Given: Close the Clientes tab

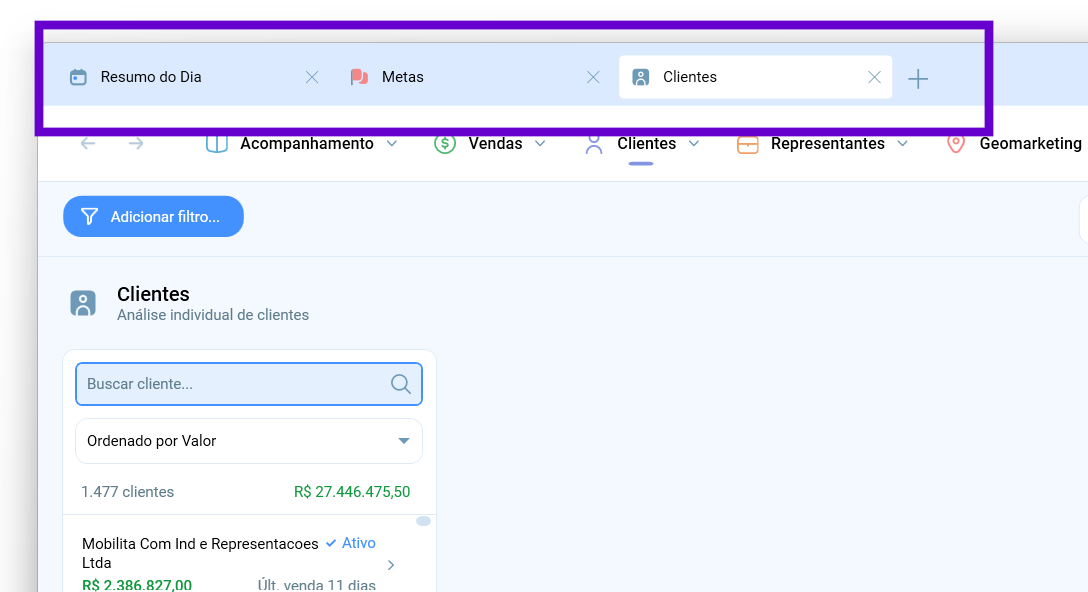Looking at the screenshot, I should pyautogui.click(x=874, y=77).
